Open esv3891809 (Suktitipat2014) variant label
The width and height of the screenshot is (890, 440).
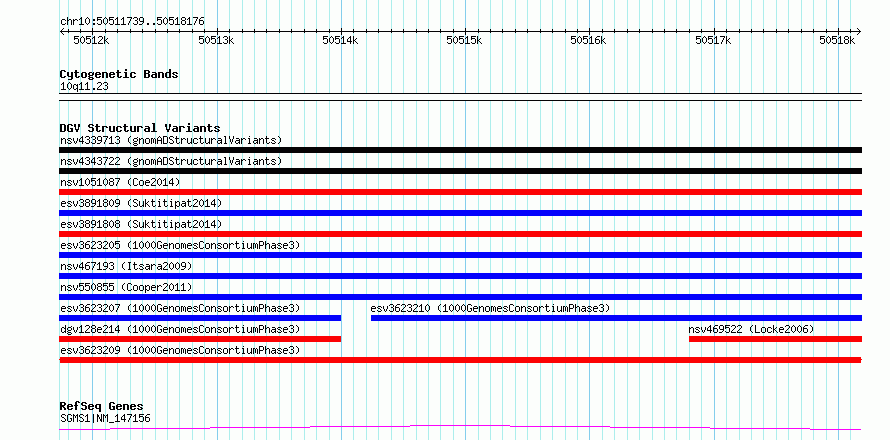pos(141,203)
